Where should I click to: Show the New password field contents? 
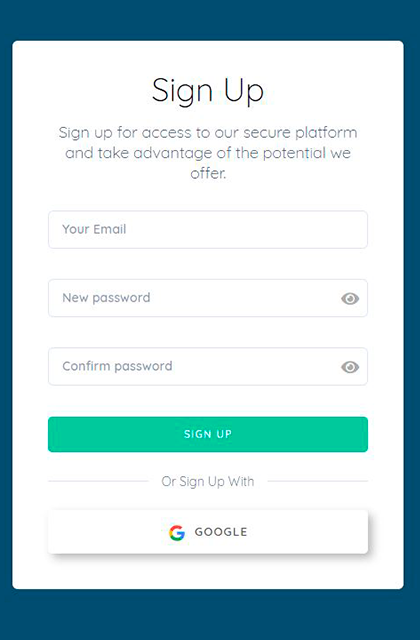[350, 298]
